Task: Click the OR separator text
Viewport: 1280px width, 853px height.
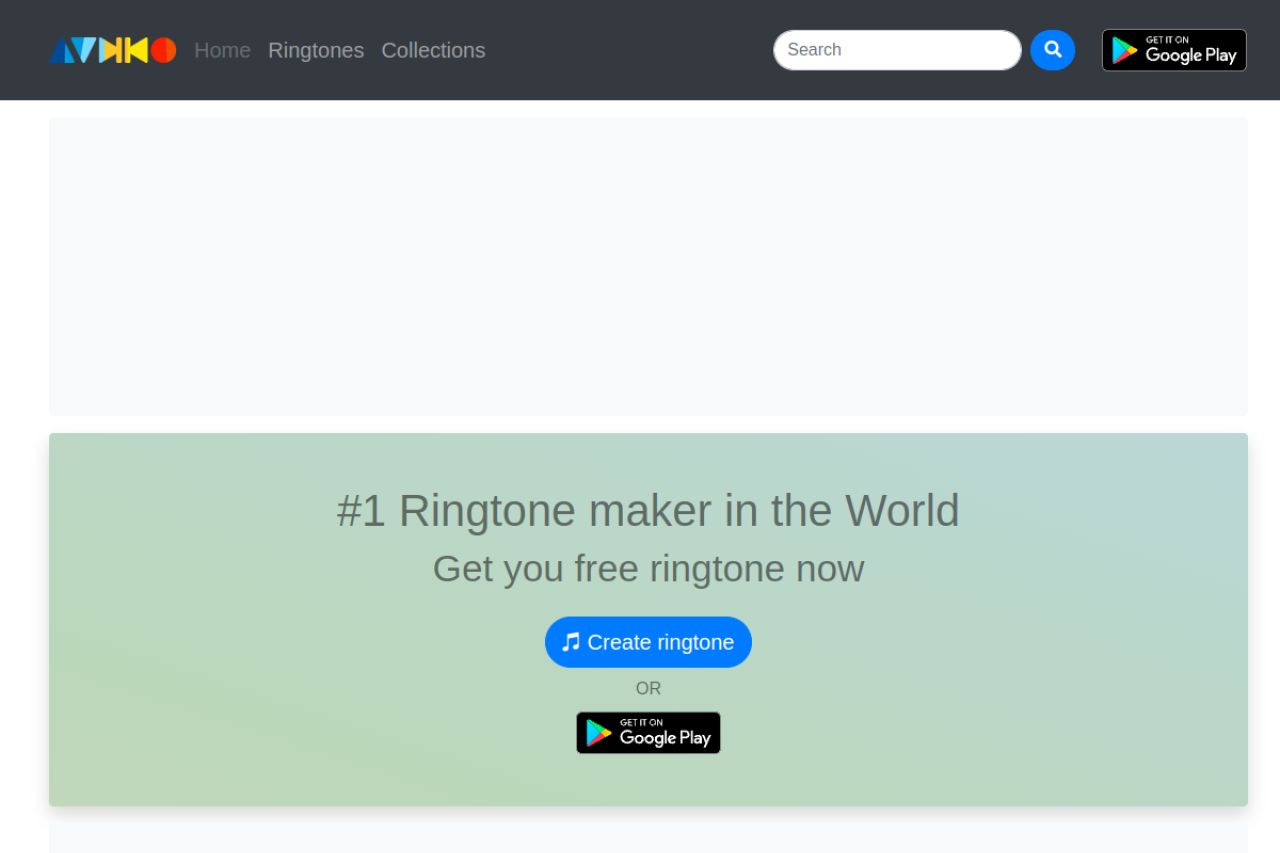Action: (x=648, y=688)
